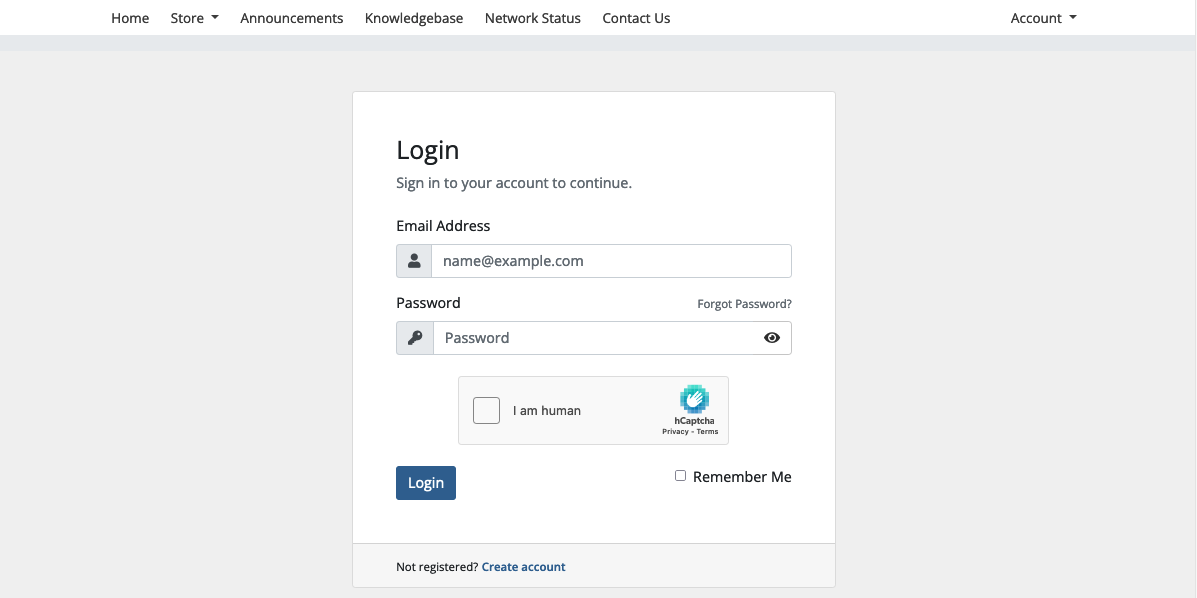Click the hCaptcha Privacy link
Screen dimensions: 1197x598
point(676,431)
